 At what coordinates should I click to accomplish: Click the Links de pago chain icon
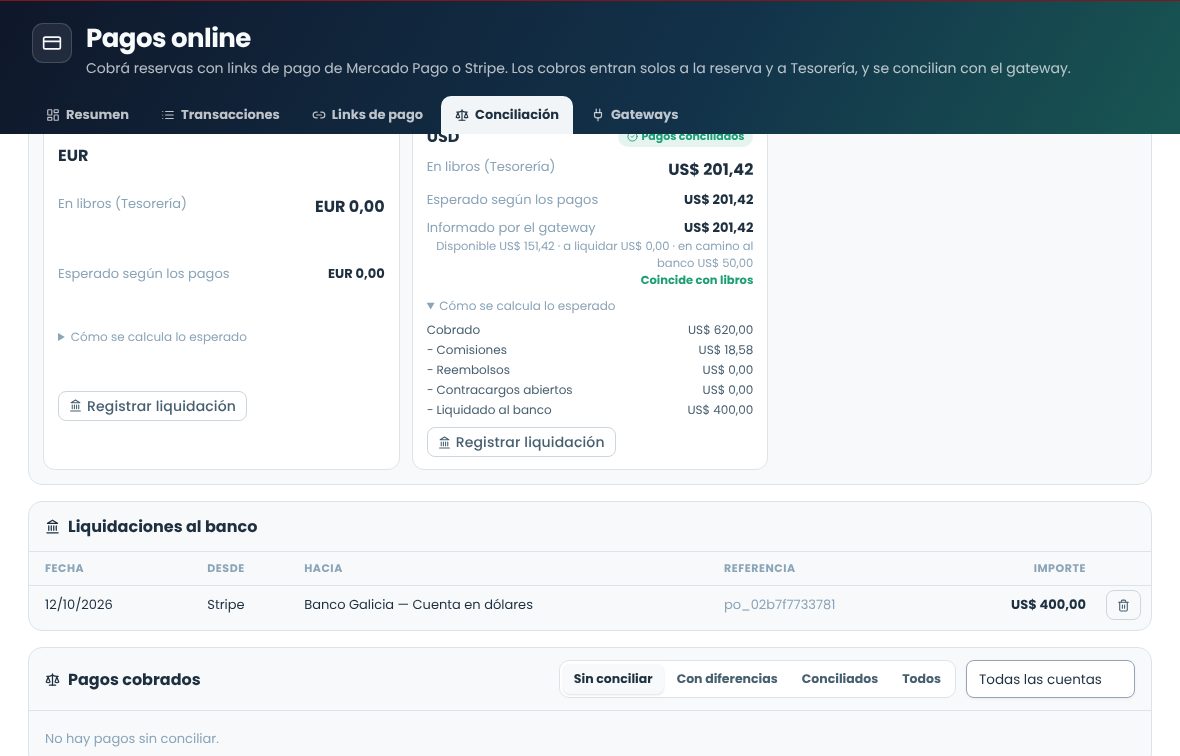tap(319, 115)
